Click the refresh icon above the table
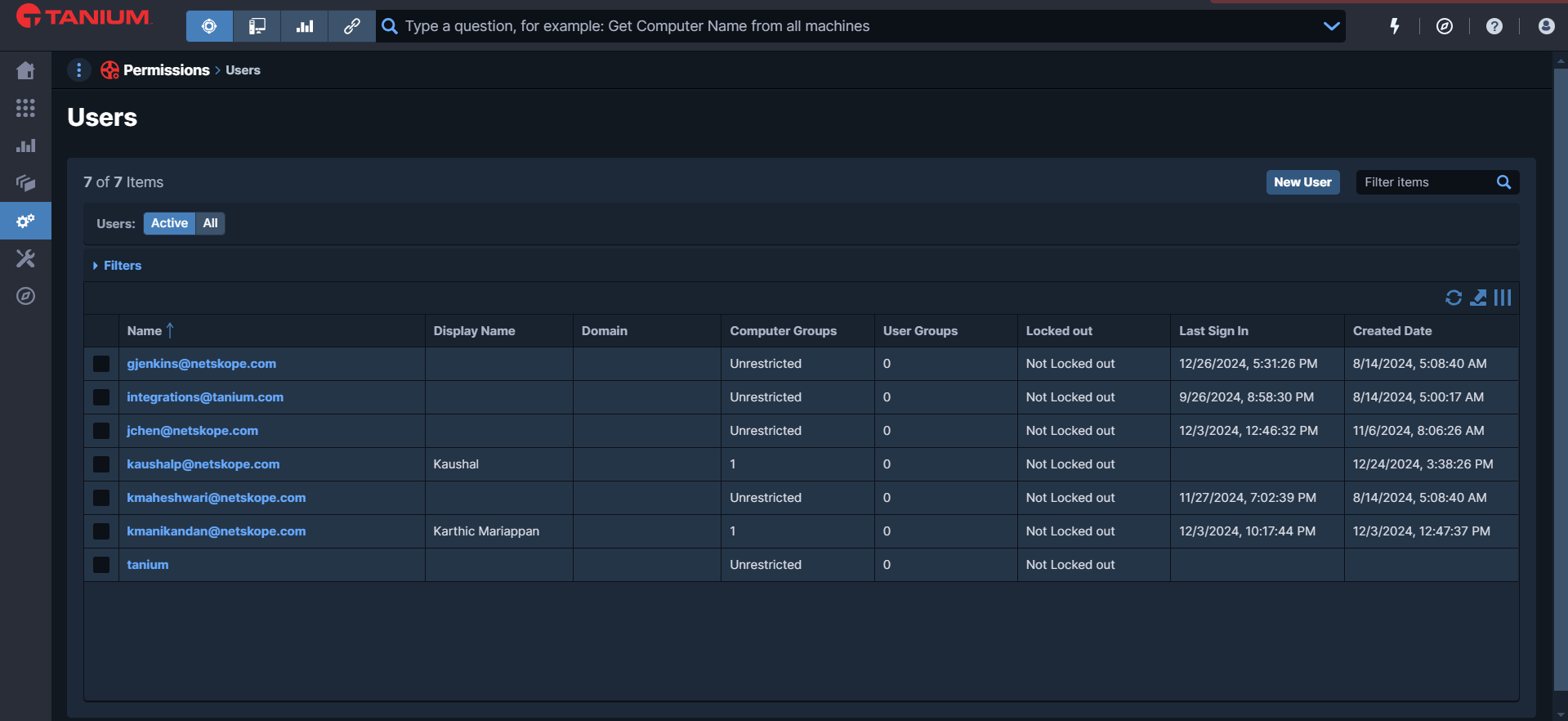1568x721 pixels. click(x=1453, y=298)
